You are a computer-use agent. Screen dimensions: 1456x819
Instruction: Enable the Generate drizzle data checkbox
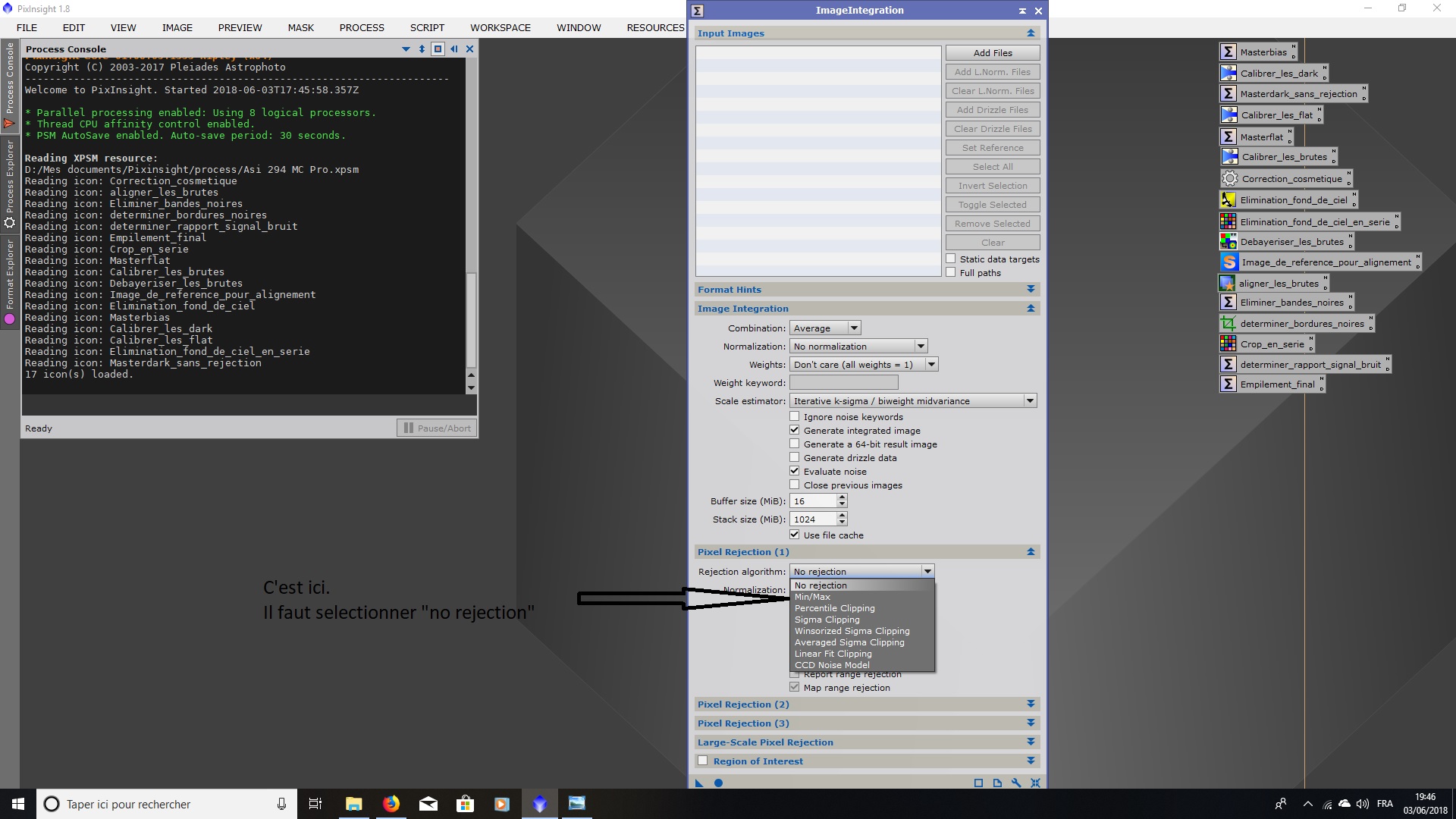795,457
